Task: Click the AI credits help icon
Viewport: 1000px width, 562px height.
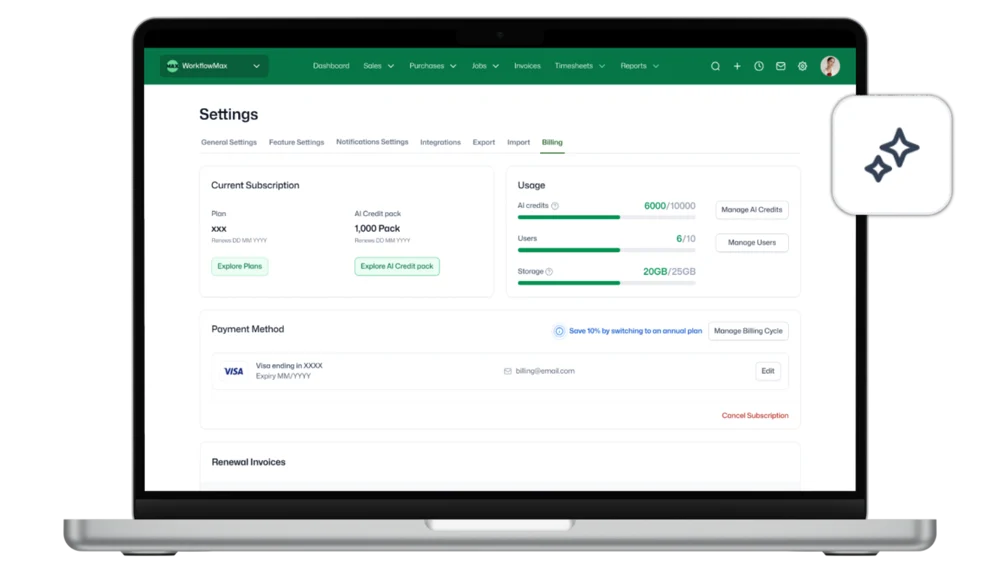Action: [555, 206]
